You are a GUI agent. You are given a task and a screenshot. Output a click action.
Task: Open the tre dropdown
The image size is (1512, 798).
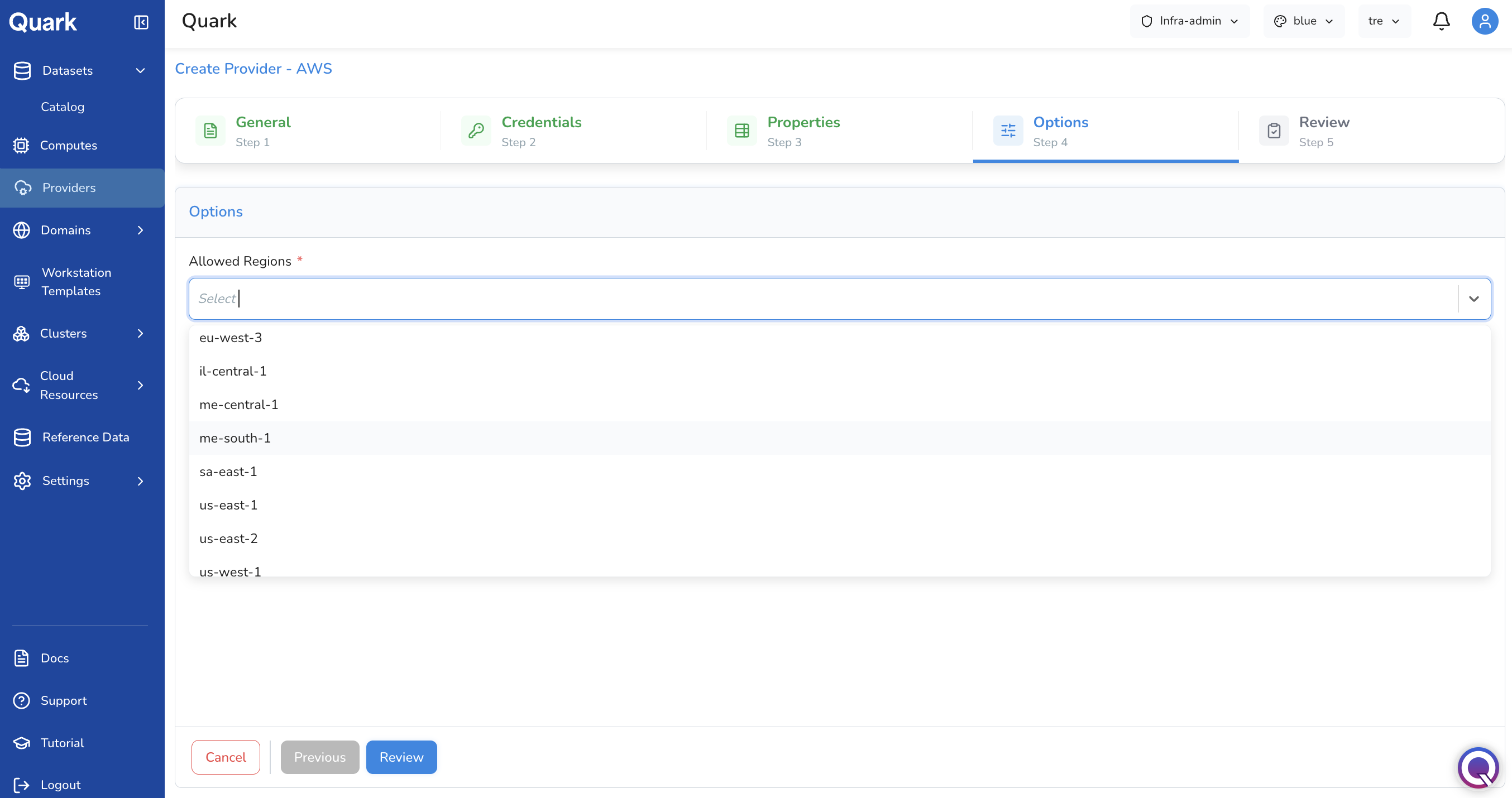coord(1384,21)
